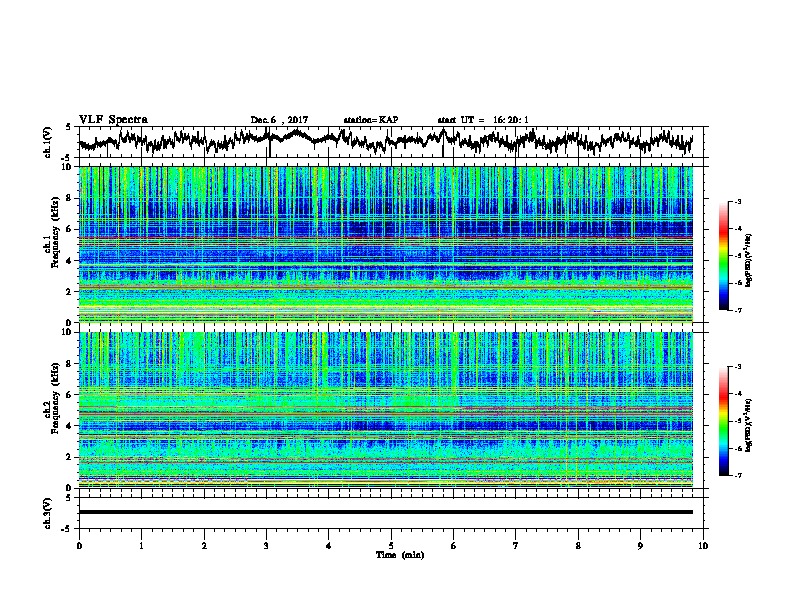Click the "ch.1 Frequency (kHz)" axis label
The width and height of the screenshot is (792, 612).
point(51,232)
